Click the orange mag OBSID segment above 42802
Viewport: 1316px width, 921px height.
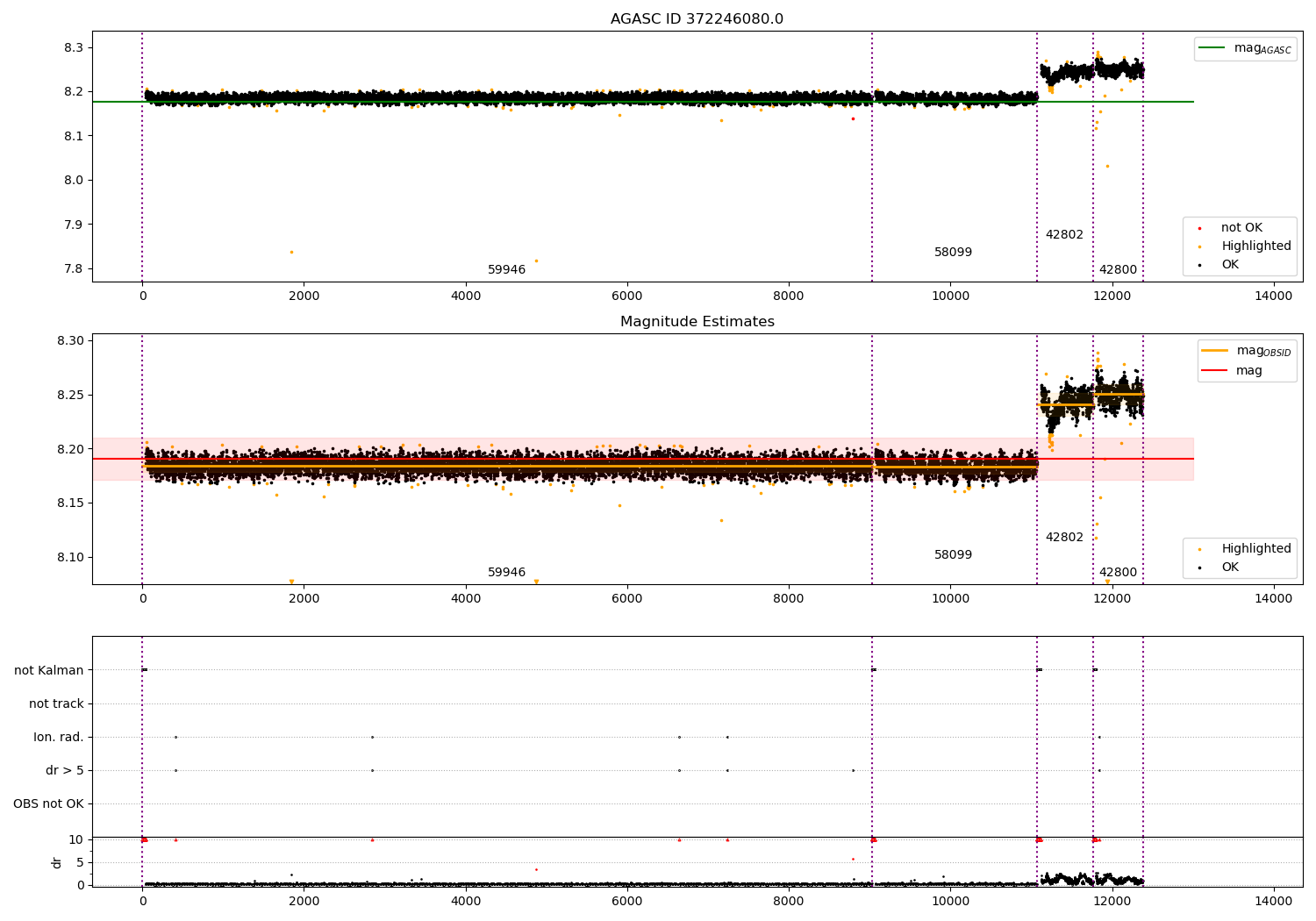pyautogui.click(x=1065, y=404)
